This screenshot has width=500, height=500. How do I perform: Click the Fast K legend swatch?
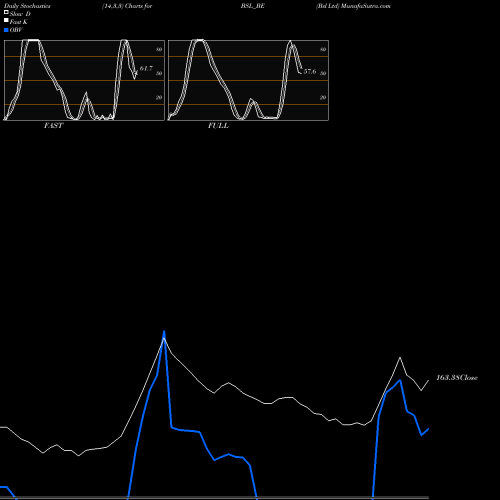tap(6, 20)
